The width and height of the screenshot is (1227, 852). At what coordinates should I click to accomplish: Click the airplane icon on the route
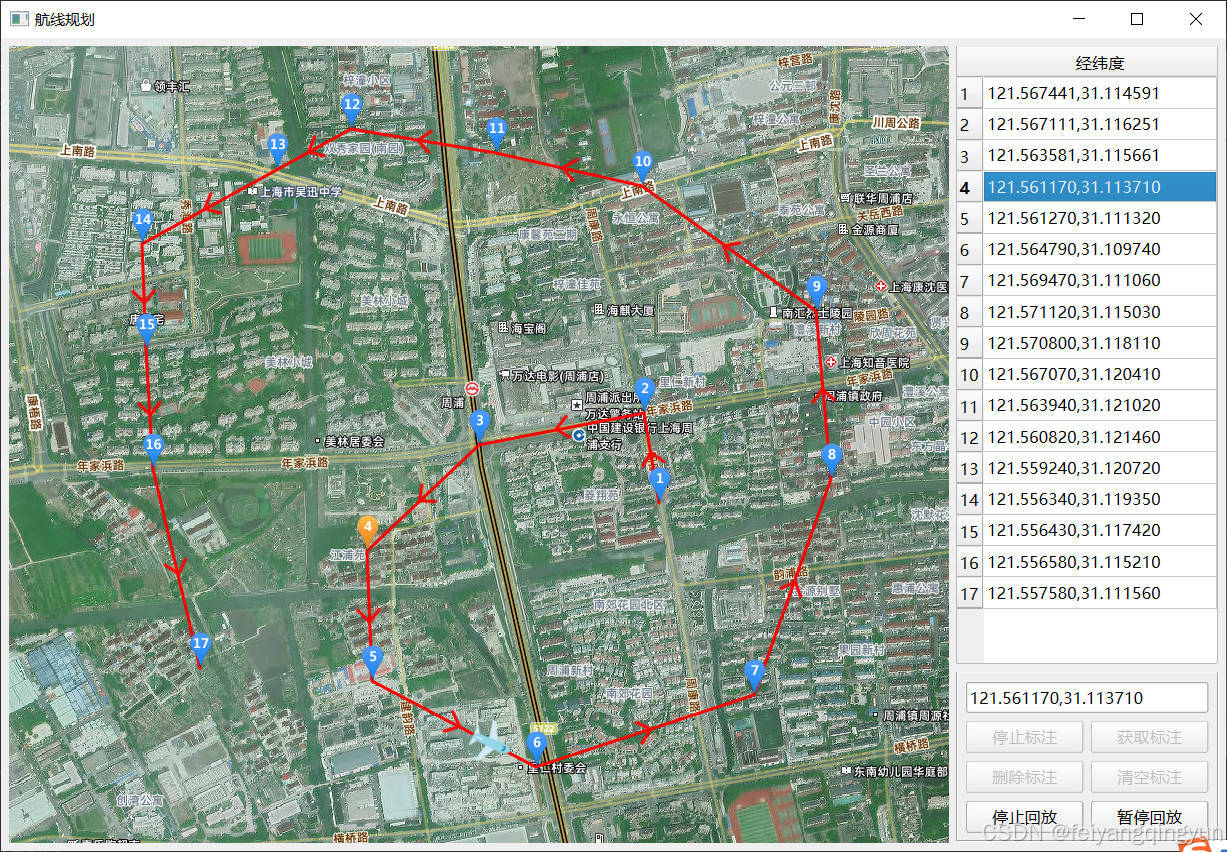click(x=490, y=741)
